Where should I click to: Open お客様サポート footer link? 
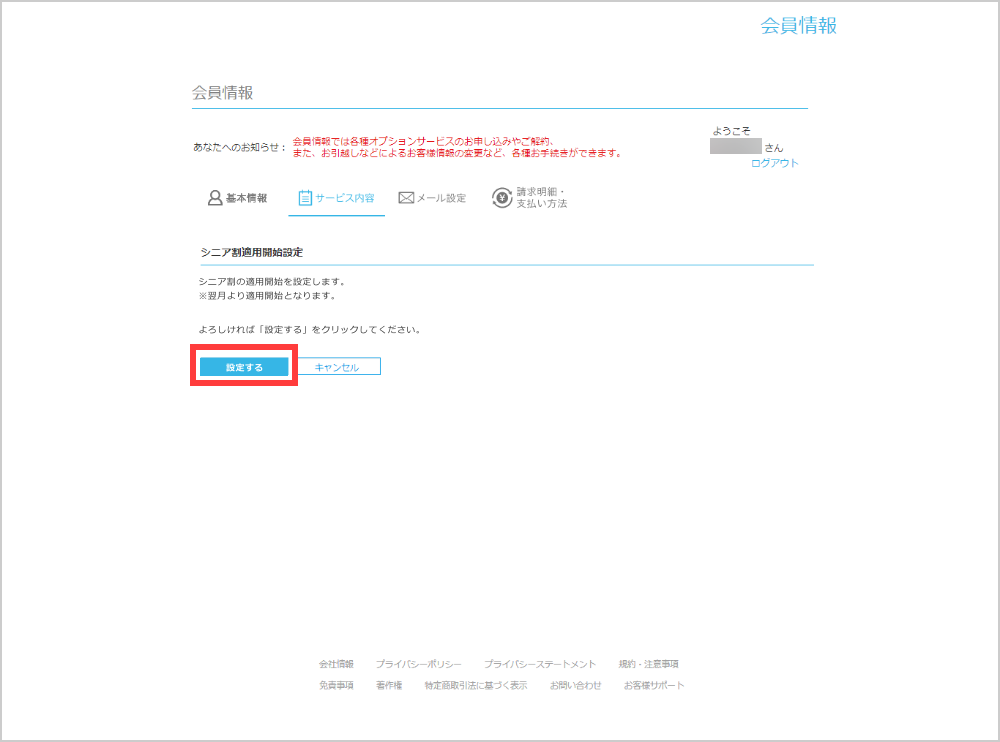pyautogui.click(x=654, y=685)
